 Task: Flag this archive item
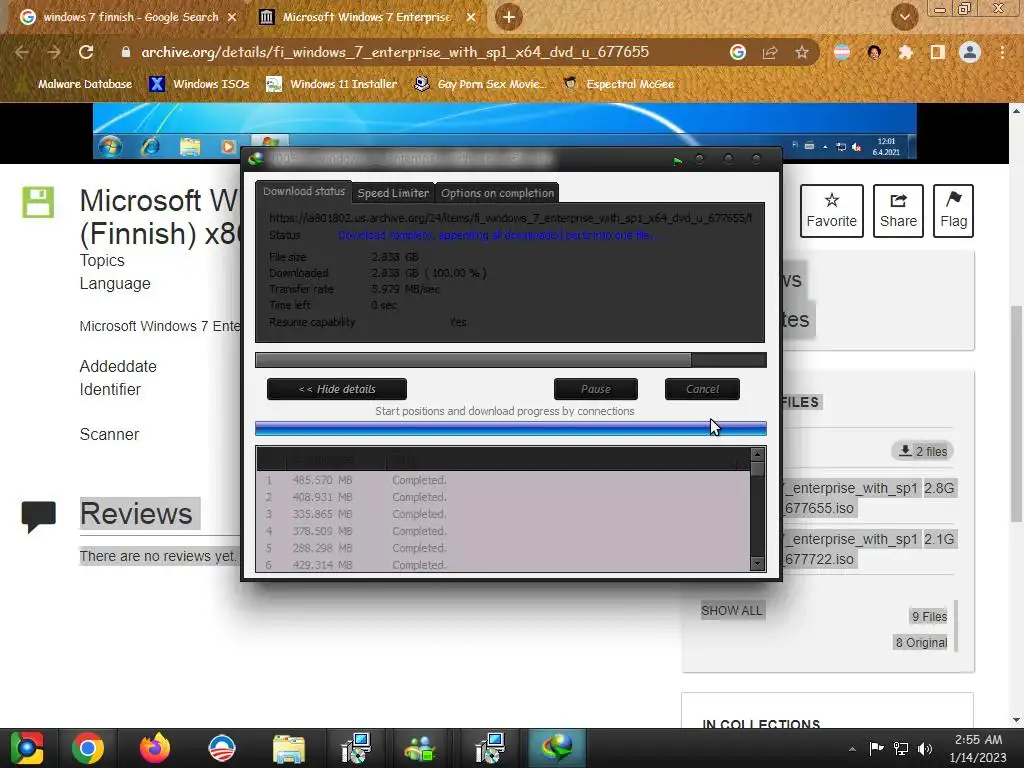click(x=953, y=211)
